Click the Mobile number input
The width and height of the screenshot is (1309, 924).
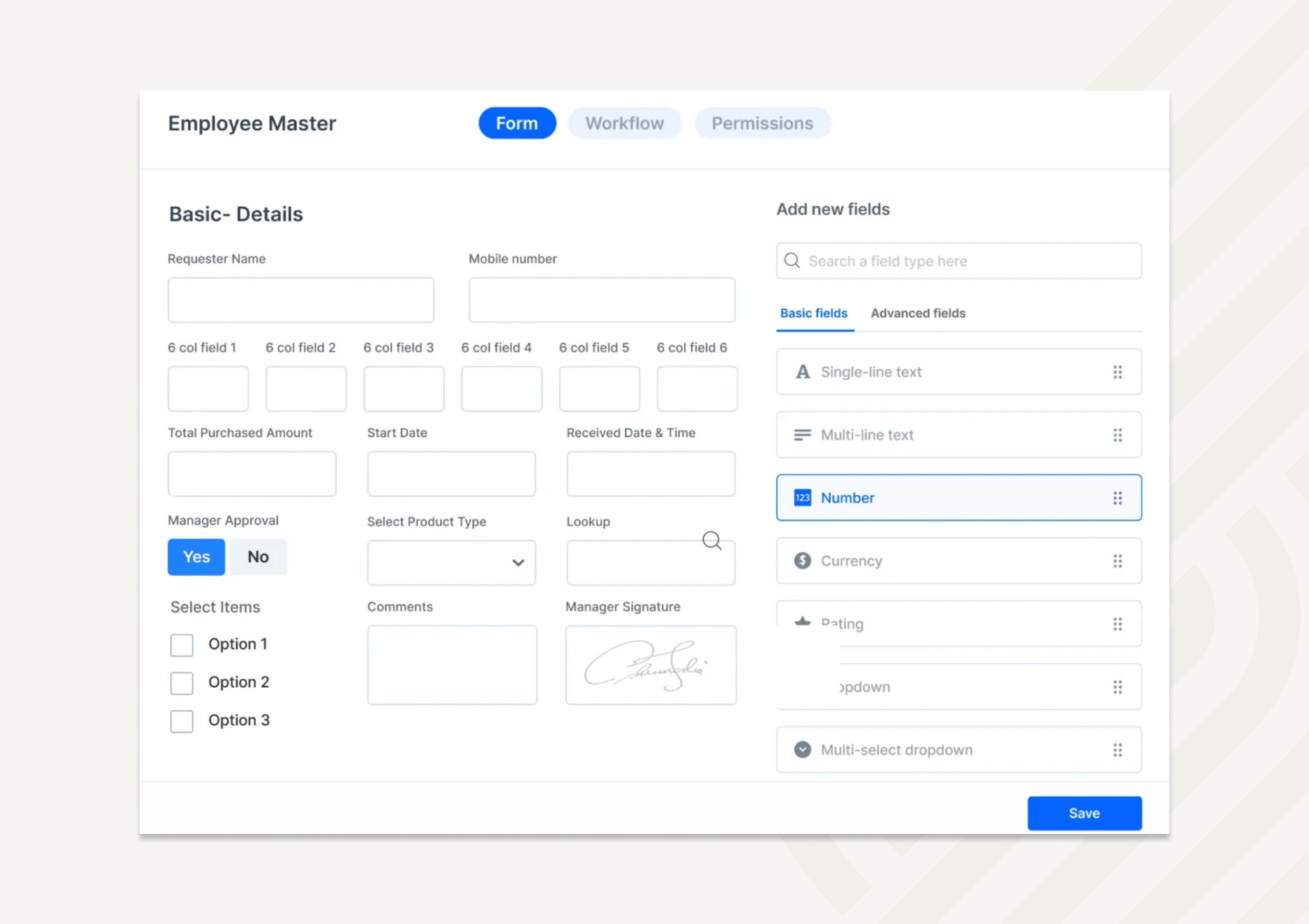(601, 300)
